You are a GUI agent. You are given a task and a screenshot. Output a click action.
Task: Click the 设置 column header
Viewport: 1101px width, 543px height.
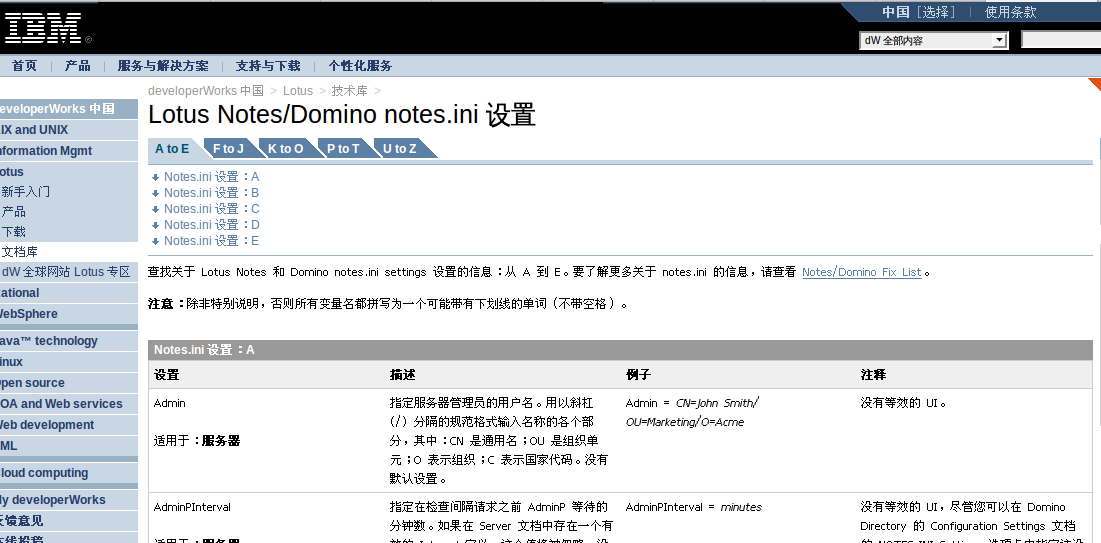(x=167, y=375)
